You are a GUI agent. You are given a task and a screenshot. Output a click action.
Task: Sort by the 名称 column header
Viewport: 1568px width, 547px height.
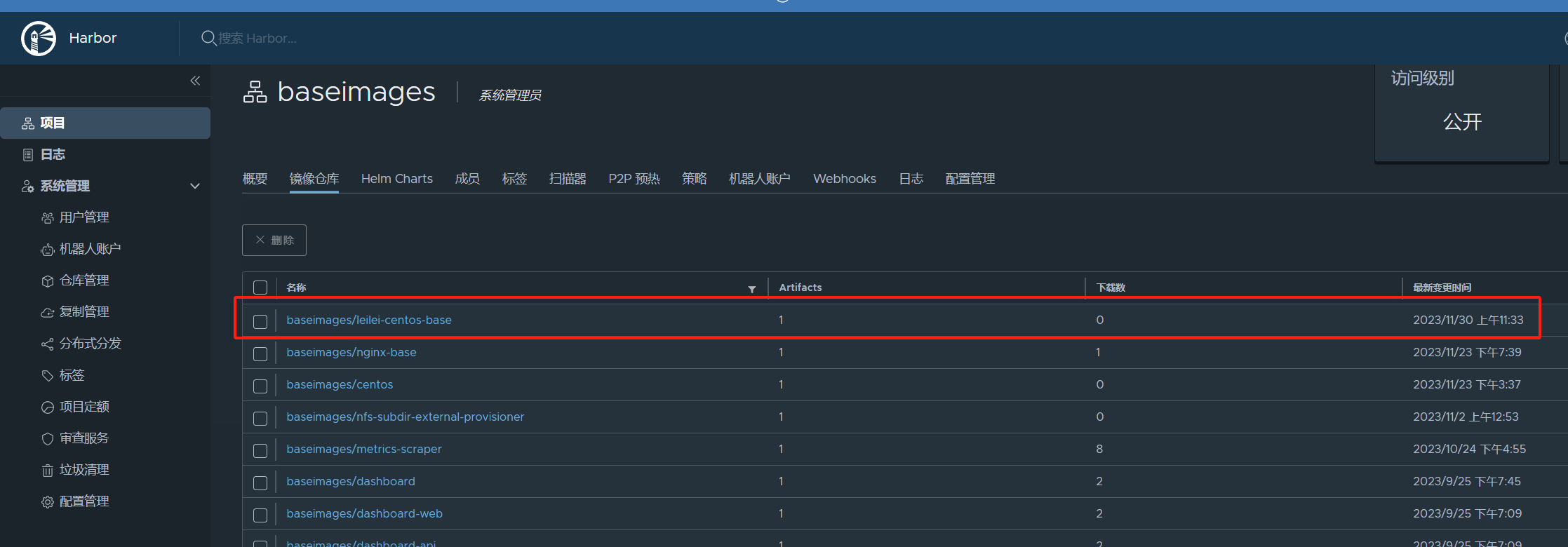296,288
